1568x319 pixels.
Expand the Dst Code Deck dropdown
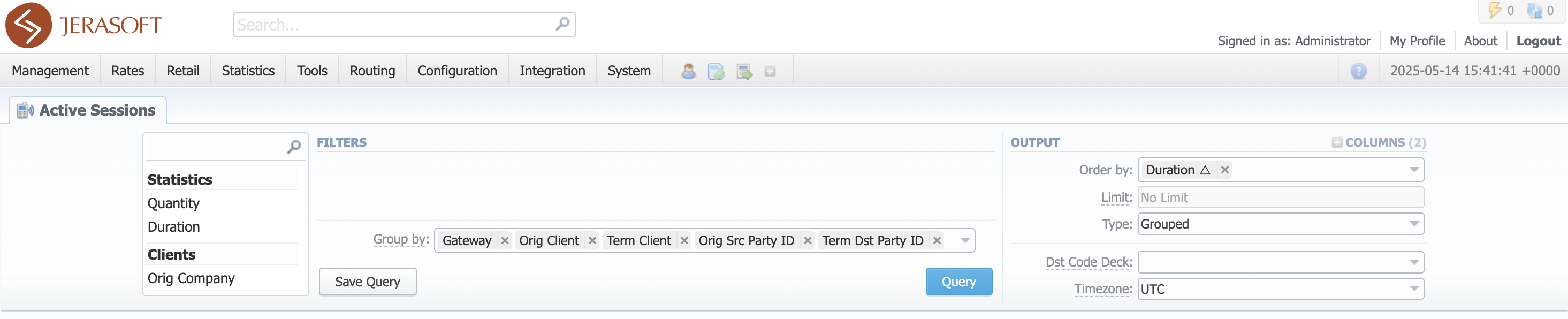click(1280, 262)
